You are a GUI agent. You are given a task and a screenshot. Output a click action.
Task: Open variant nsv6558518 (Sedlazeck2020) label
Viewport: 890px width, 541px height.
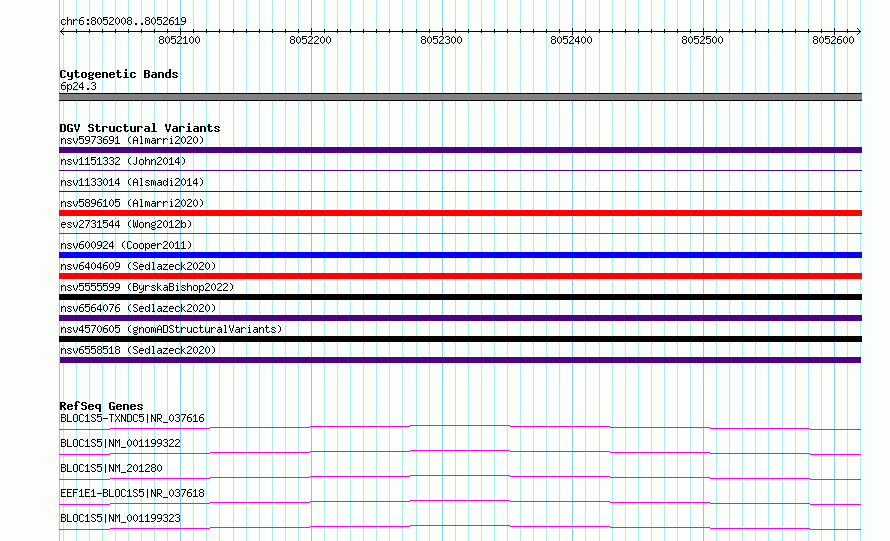click(138, 350)
